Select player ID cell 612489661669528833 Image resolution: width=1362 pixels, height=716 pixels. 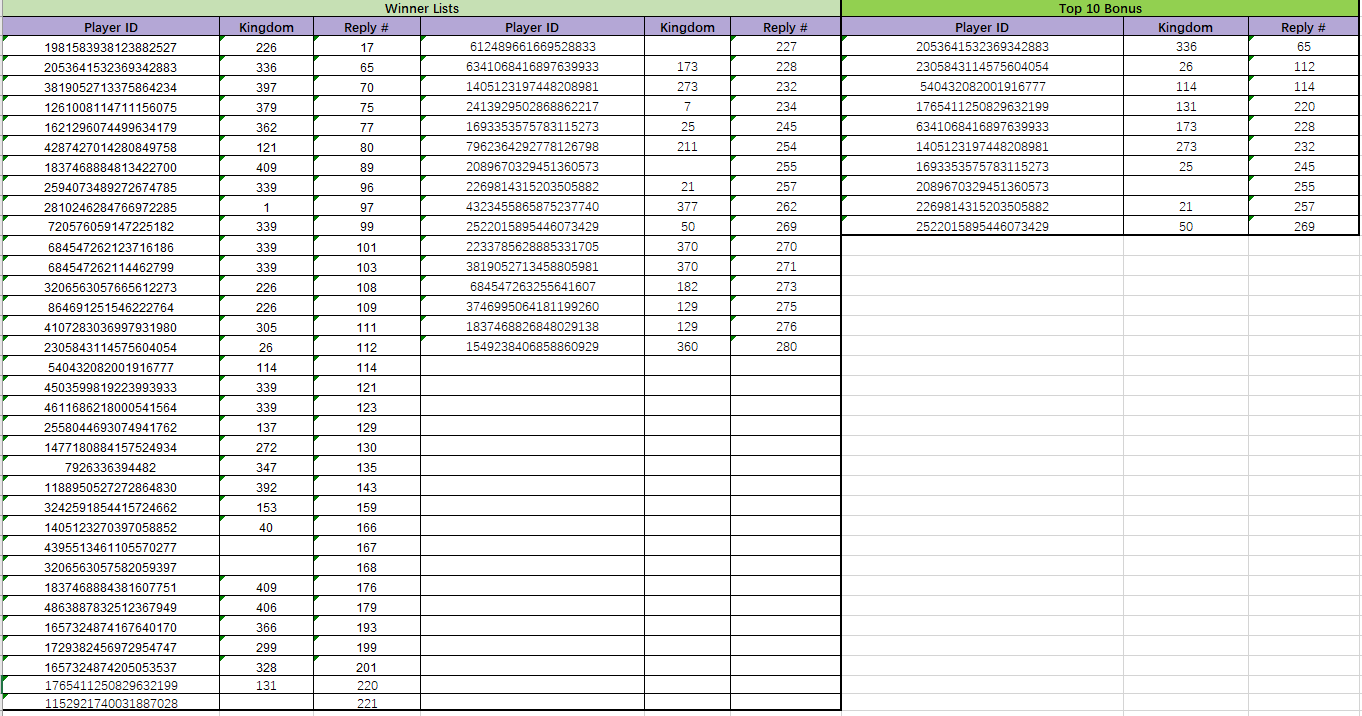click(532, 47)
